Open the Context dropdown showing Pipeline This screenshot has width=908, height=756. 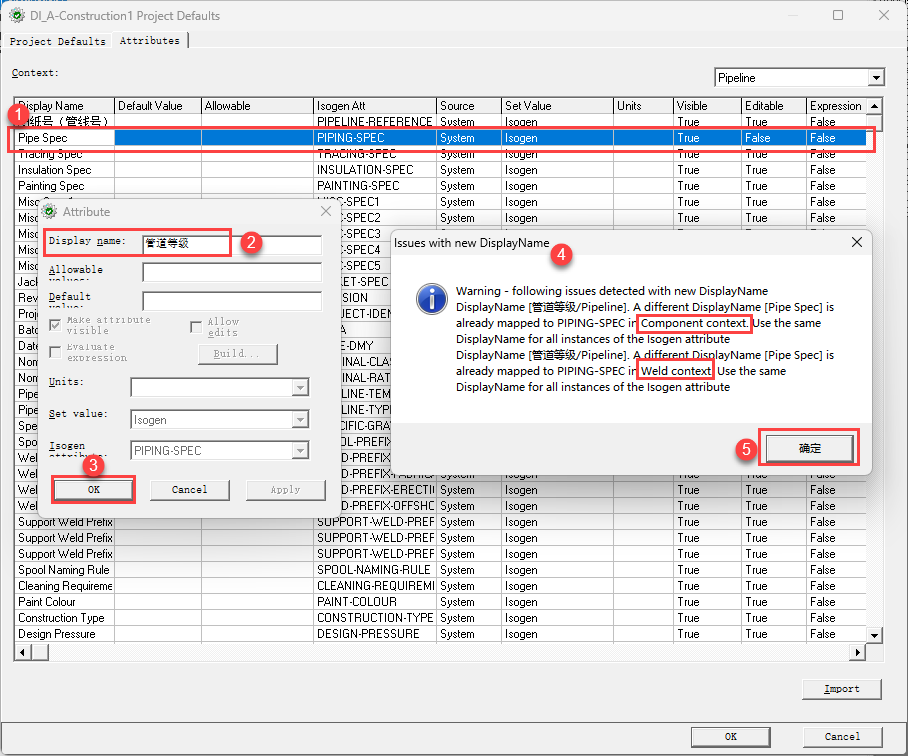click(x=876, y=78)
